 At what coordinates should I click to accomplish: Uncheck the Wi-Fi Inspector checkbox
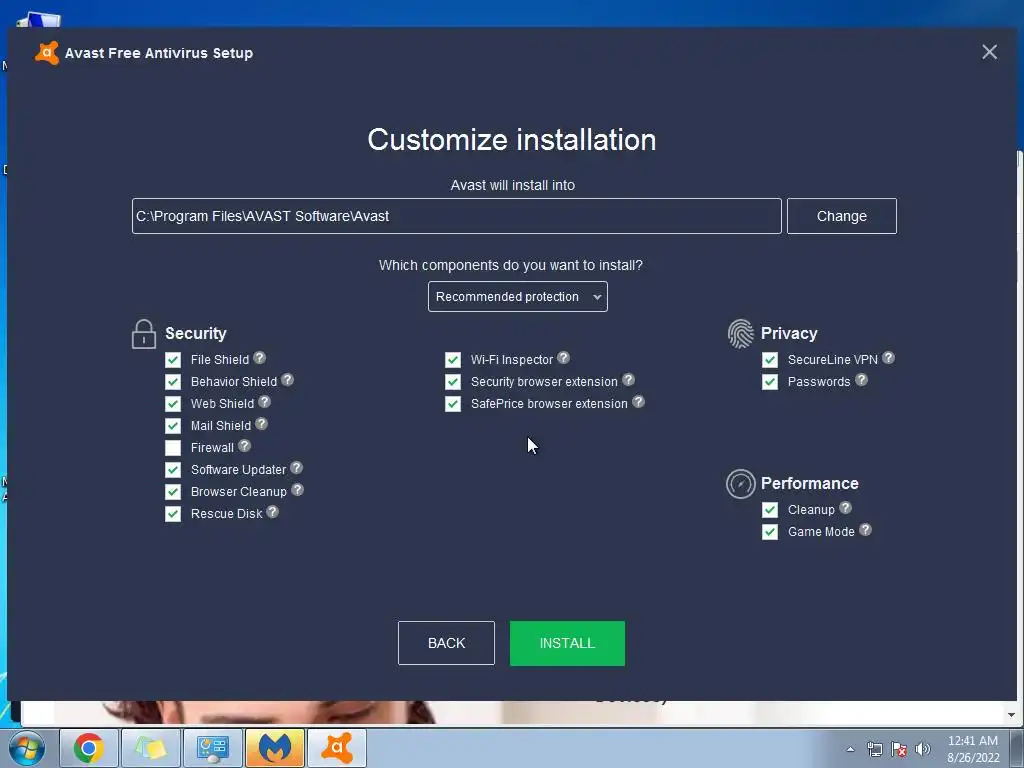(453, 360)
